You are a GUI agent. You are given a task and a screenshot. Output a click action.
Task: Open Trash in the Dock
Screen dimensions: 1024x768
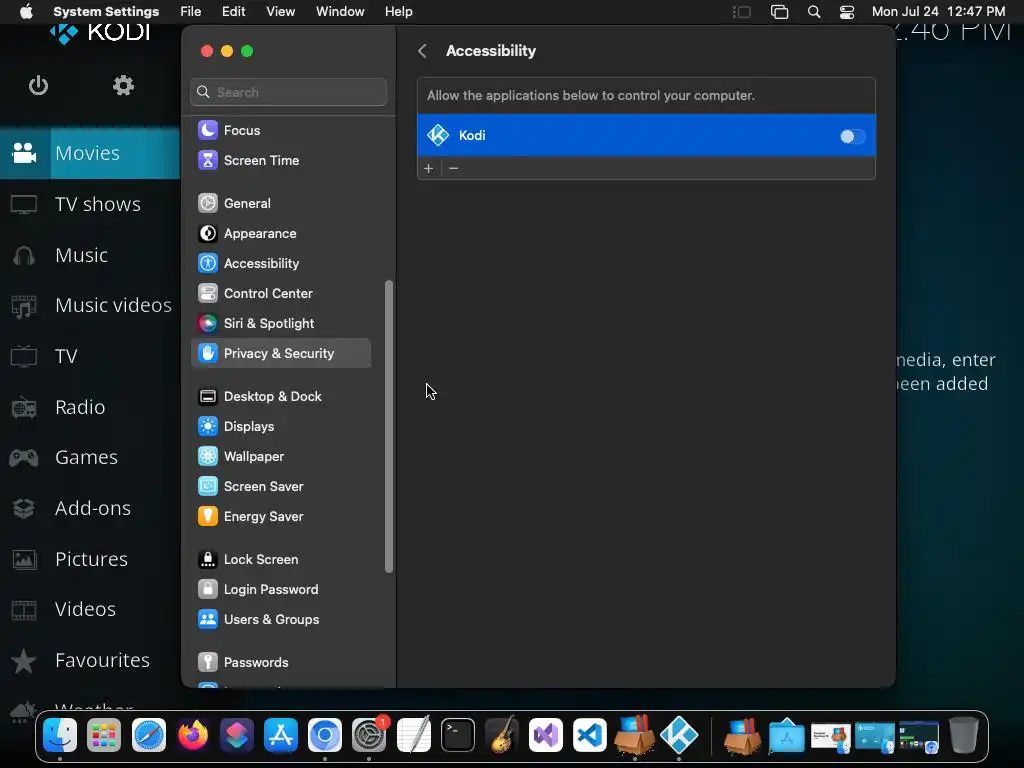[963, 735]
